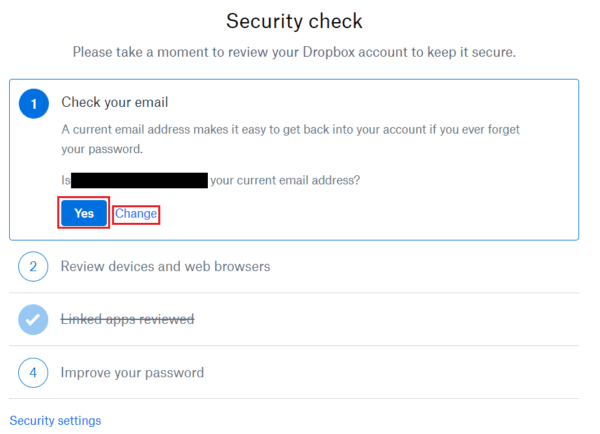The image size is (600, 434).
Task: Click the step 2 numbered circle
Action: [34, 267]
